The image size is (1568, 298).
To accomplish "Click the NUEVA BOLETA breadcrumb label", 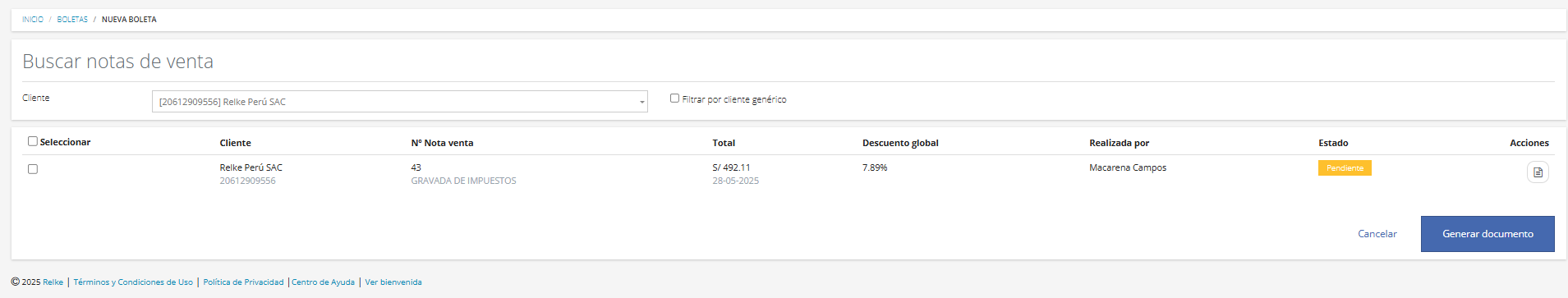I will coord(129,19).
